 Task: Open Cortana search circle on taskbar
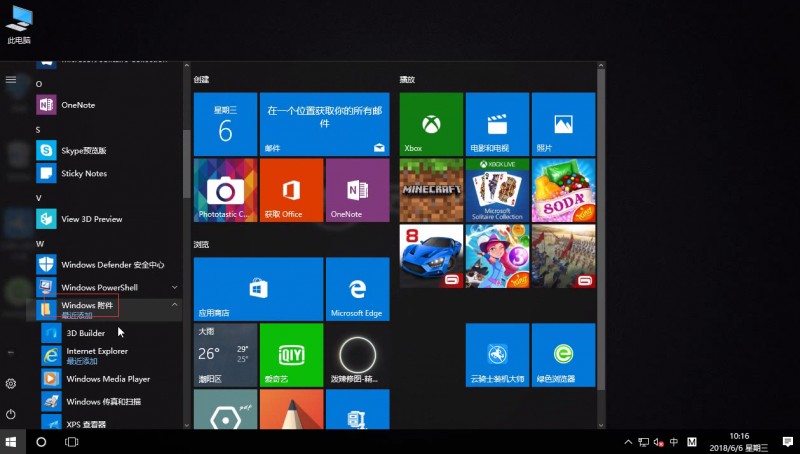(41, 442)
